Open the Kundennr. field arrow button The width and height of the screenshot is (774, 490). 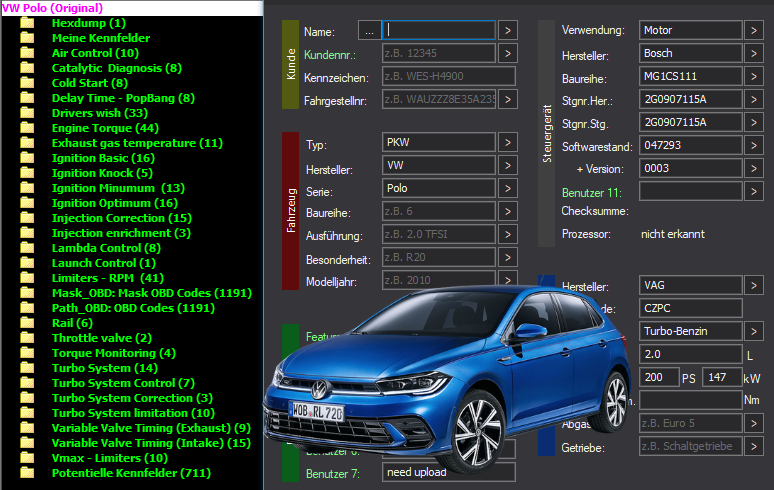pos(507,53)
